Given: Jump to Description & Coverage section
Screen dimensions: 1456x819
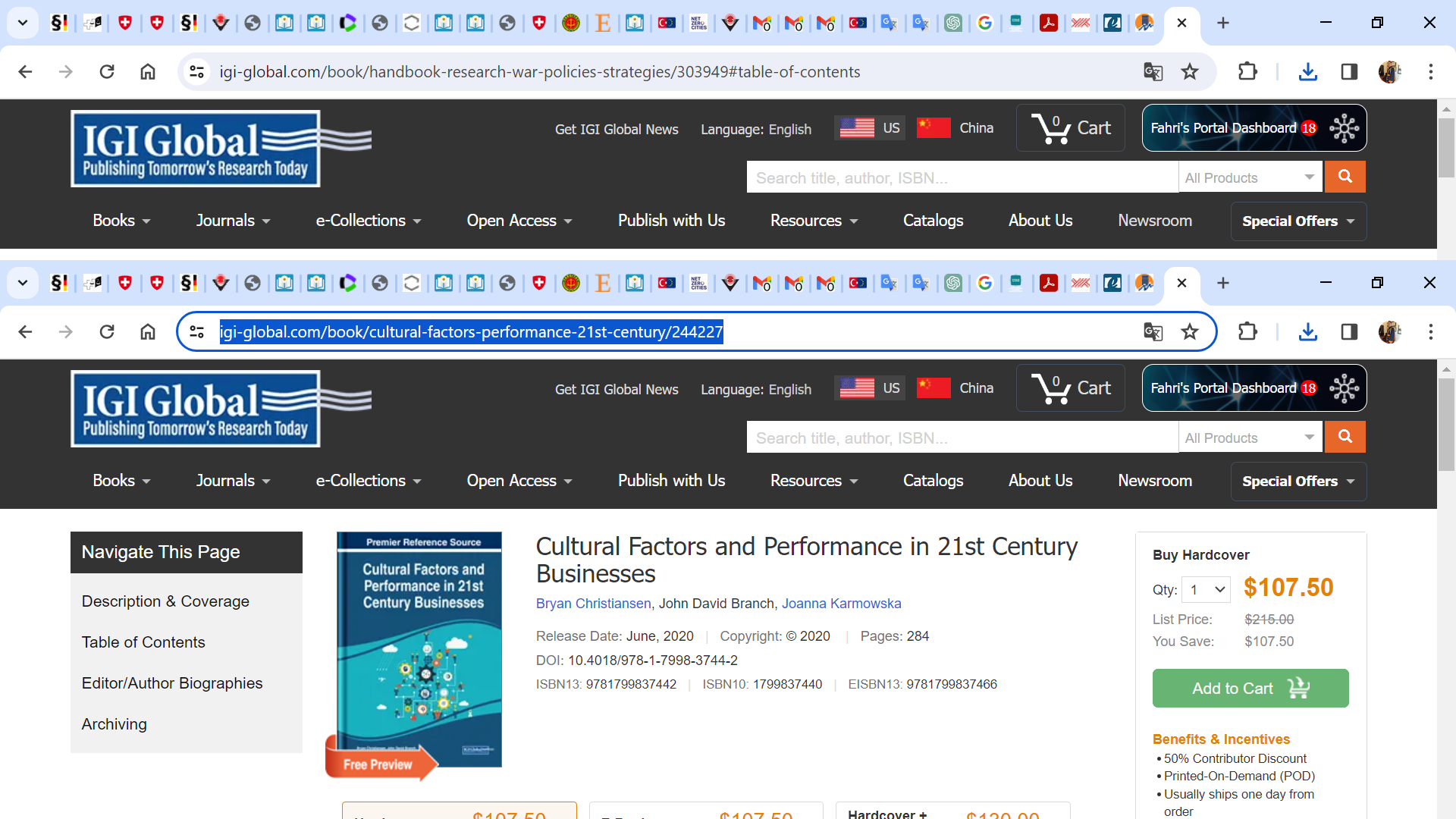Looking at the screenshot, I should [165, 601].
